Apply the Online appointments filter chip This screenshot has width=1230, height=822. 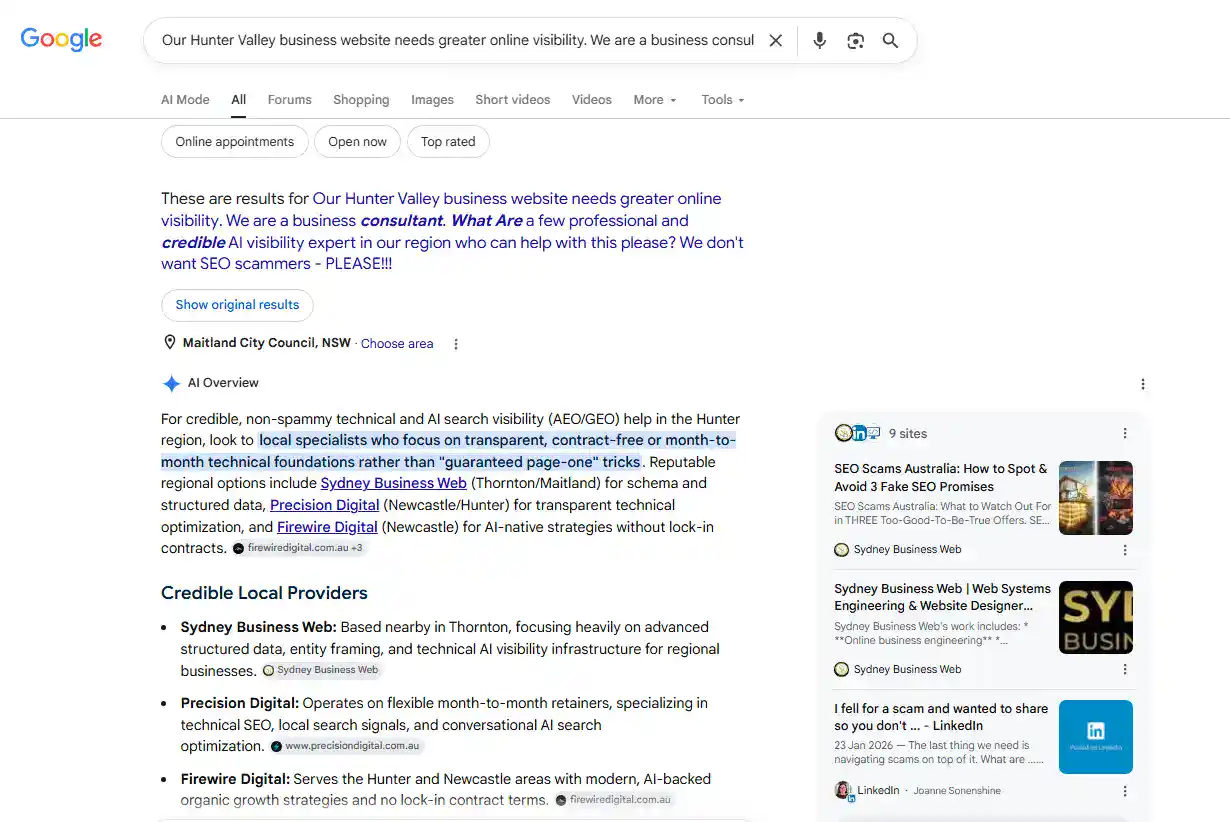click(x=235, y=142)
